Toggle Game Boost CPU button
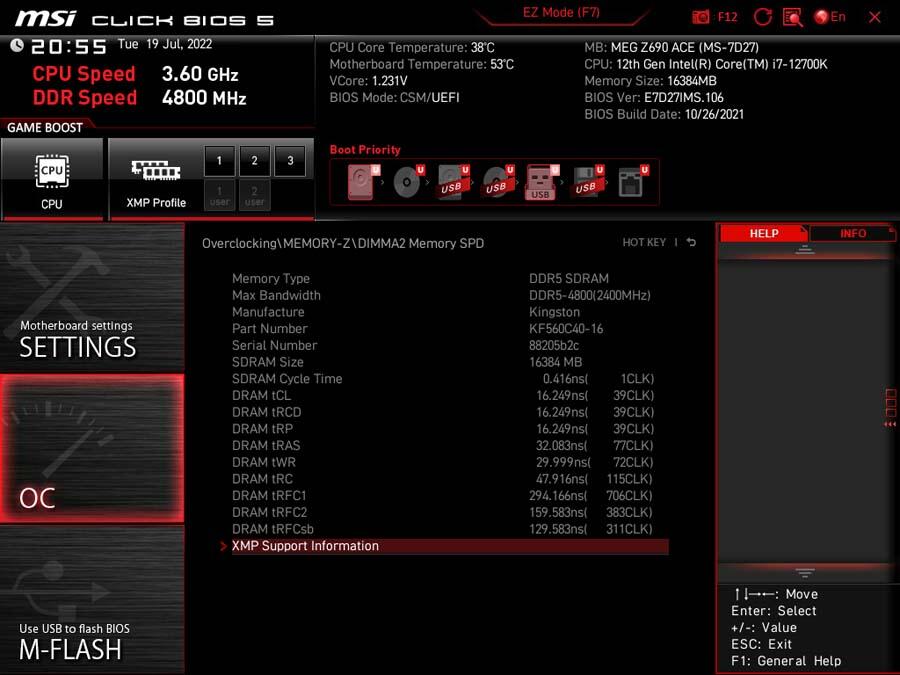900x675 pixels. (x=52, y=179)
